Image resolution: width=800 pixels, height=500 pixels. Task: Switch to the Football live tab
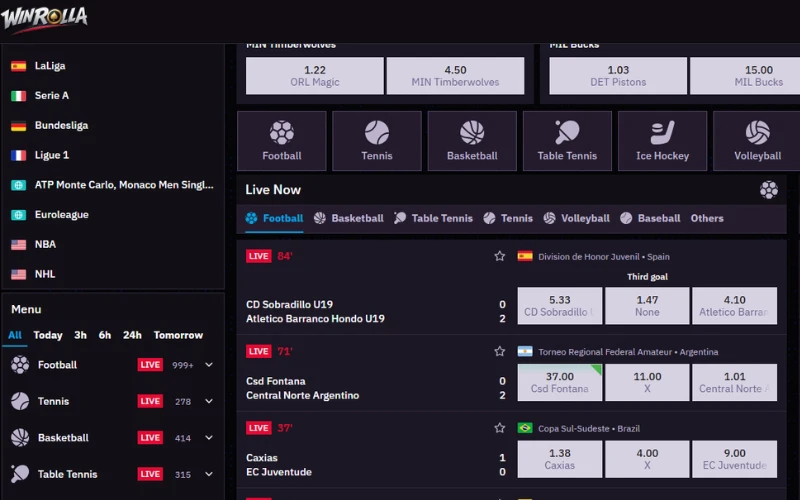click(274, 218)
